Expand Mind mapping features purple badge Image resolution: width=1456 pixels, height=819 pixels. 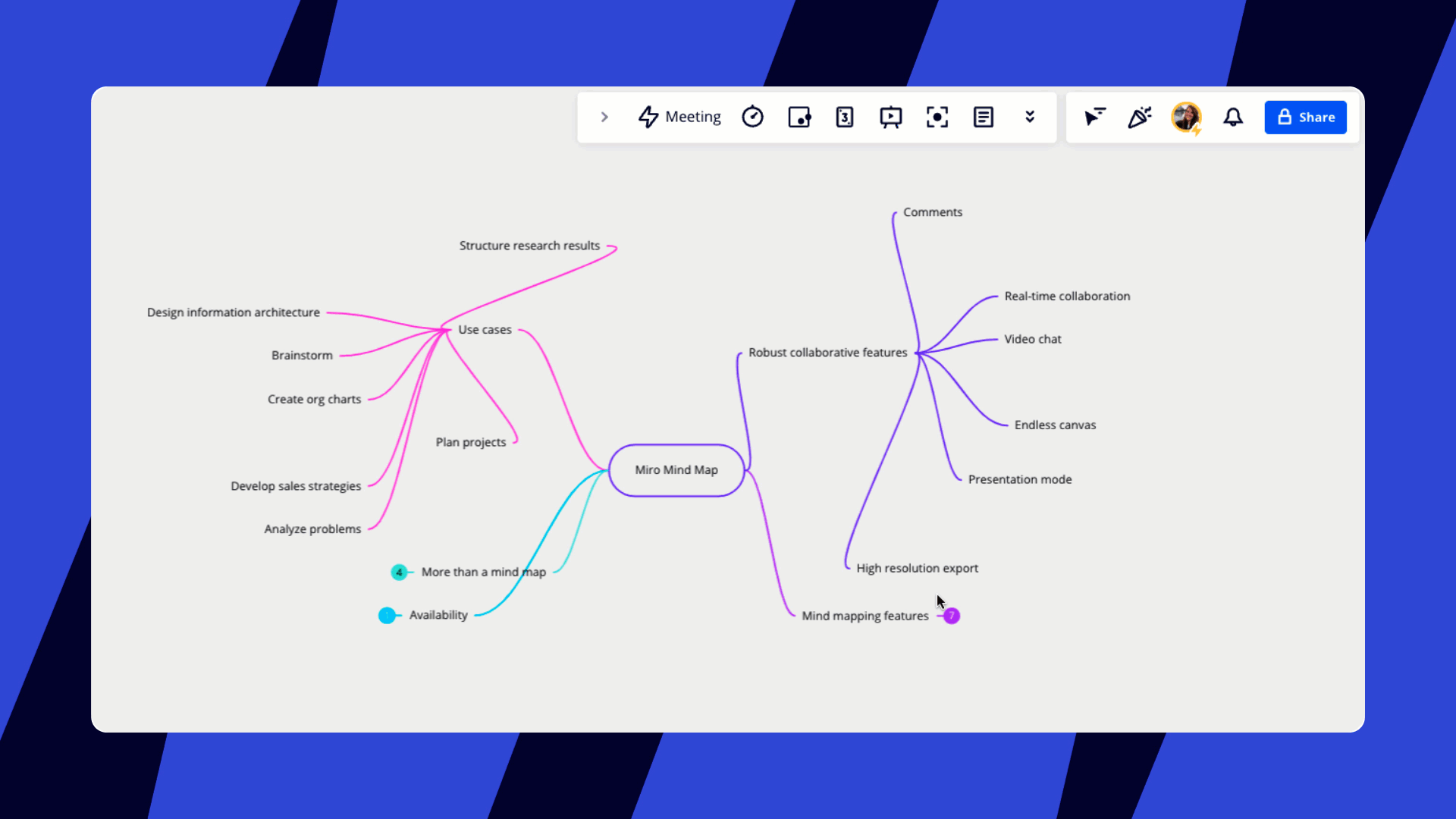[952, 616]
